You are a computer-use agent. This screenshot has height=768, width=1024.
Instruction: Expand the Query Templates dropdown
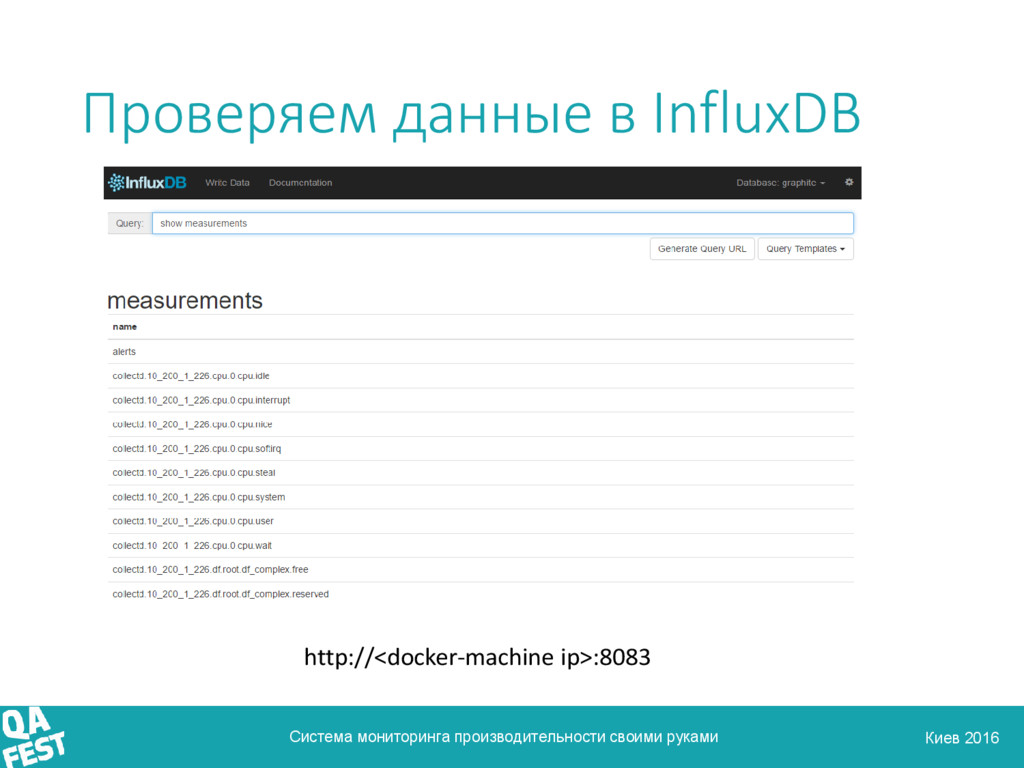click(x=805, y=249)
